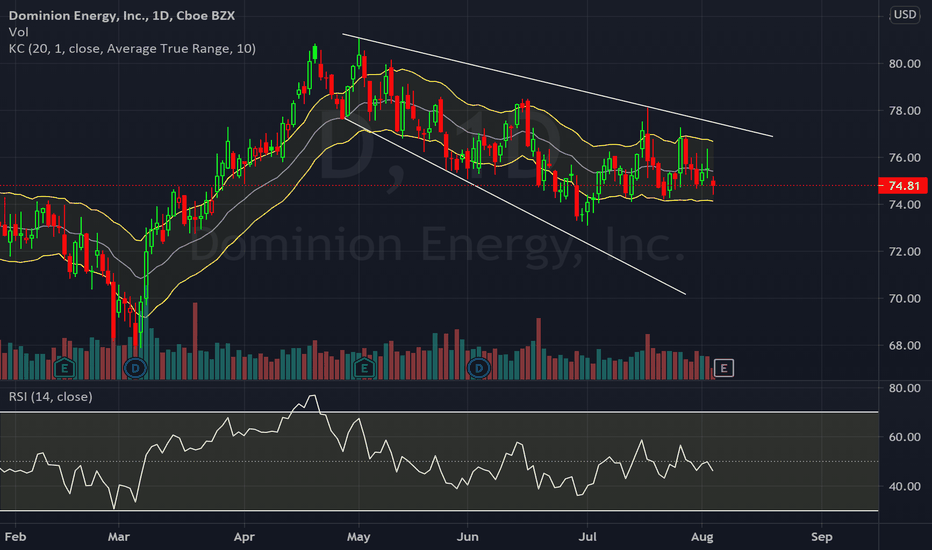The image size is (932, 550).
Task: Click the Jun label on time axis
Action: [x=468, y=537]
